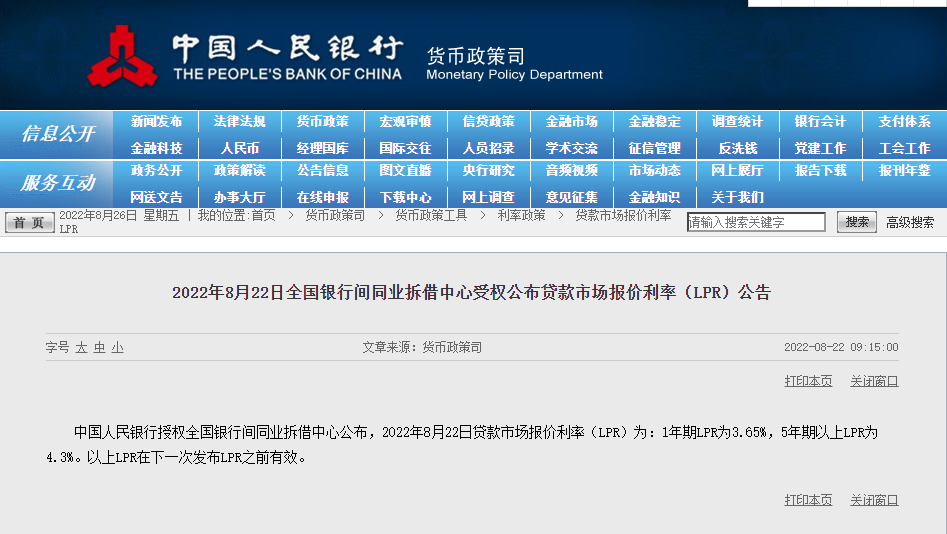The height and width of the screenshot is (534, 947).
Task: Go to 调查统计 section
Action: (737, 121)
